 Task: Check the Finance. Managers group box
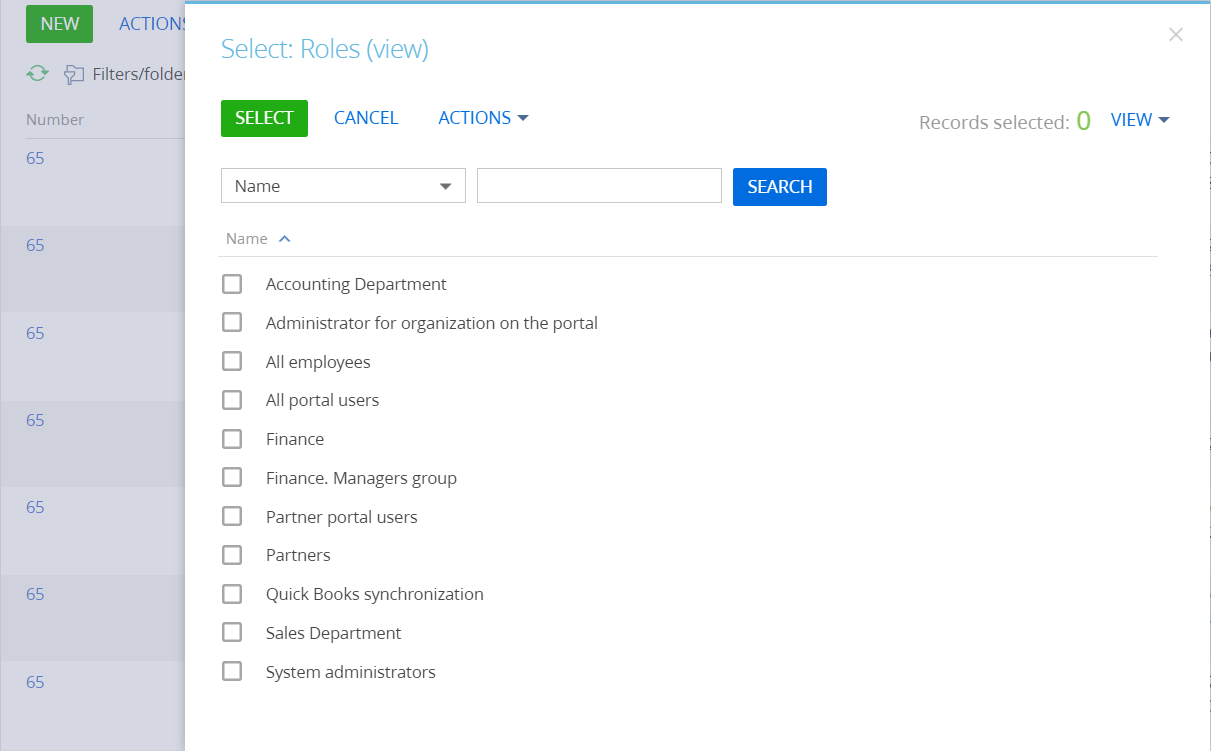(232, 477)
